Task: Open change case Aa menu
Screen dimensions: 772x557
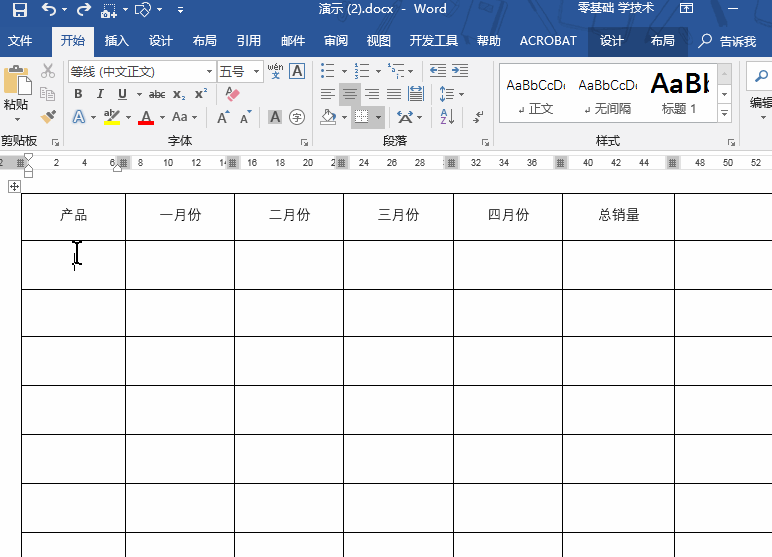Action: coord(185,117)
